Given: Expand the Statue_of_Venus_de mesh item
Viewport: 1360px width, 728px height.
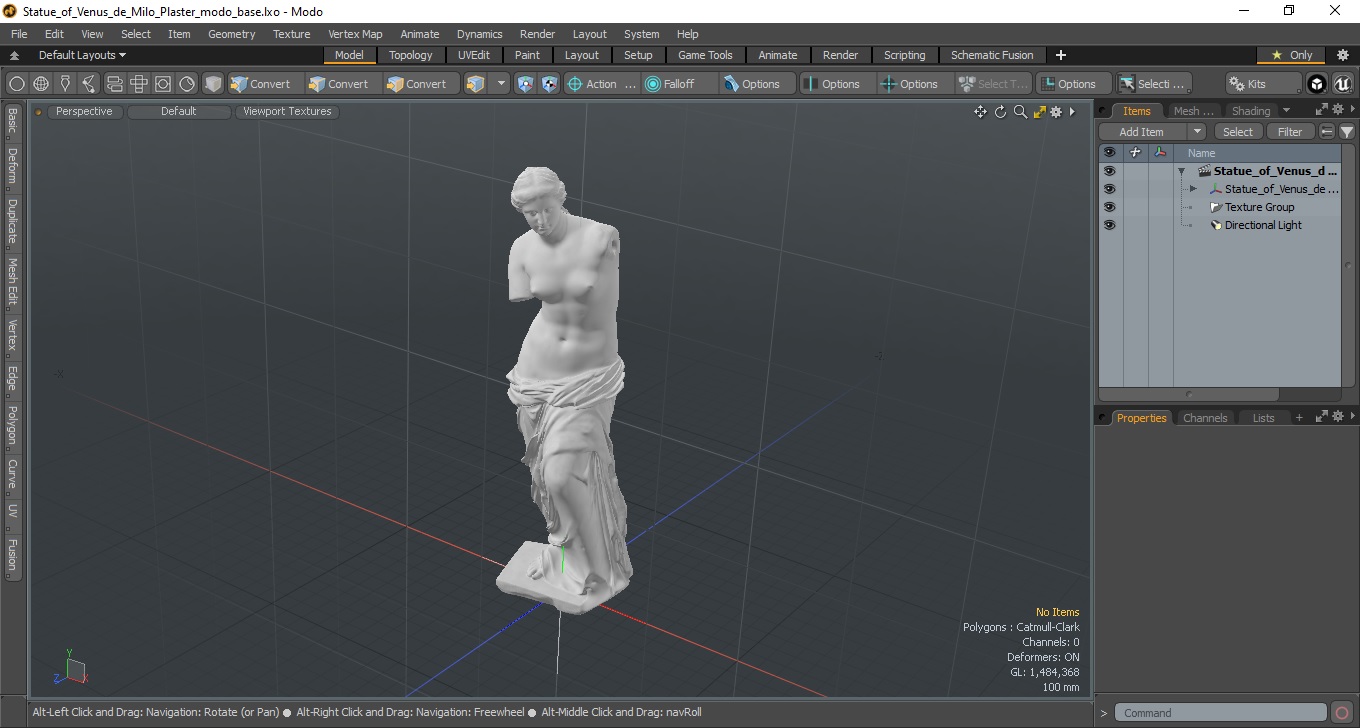Looking at the screenshot, I should (x=1193, y=189).
